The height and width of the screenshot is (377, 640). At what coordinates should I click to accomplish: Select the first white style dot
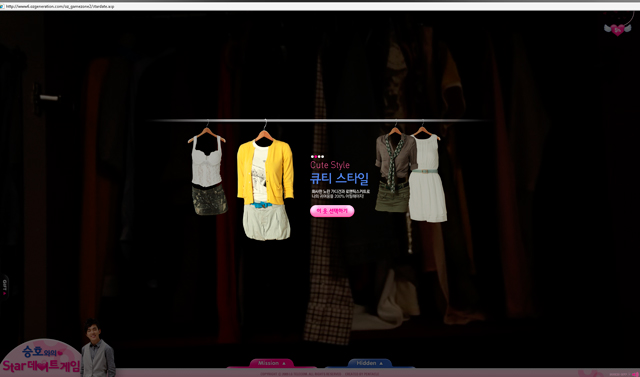312,157
